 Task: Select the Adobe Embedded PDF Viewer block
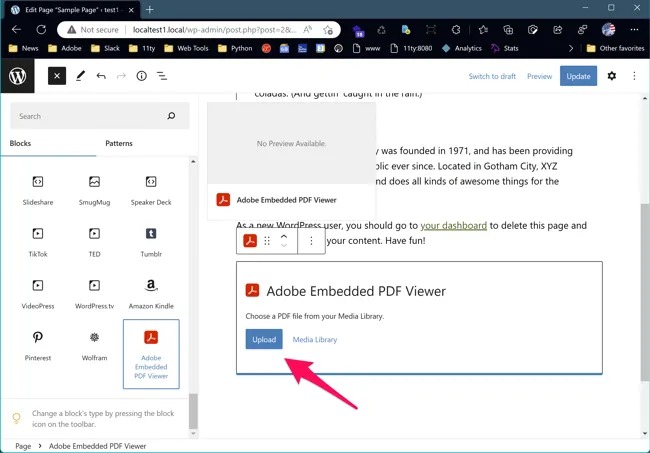pyautogui.click(x=150, y=353)
